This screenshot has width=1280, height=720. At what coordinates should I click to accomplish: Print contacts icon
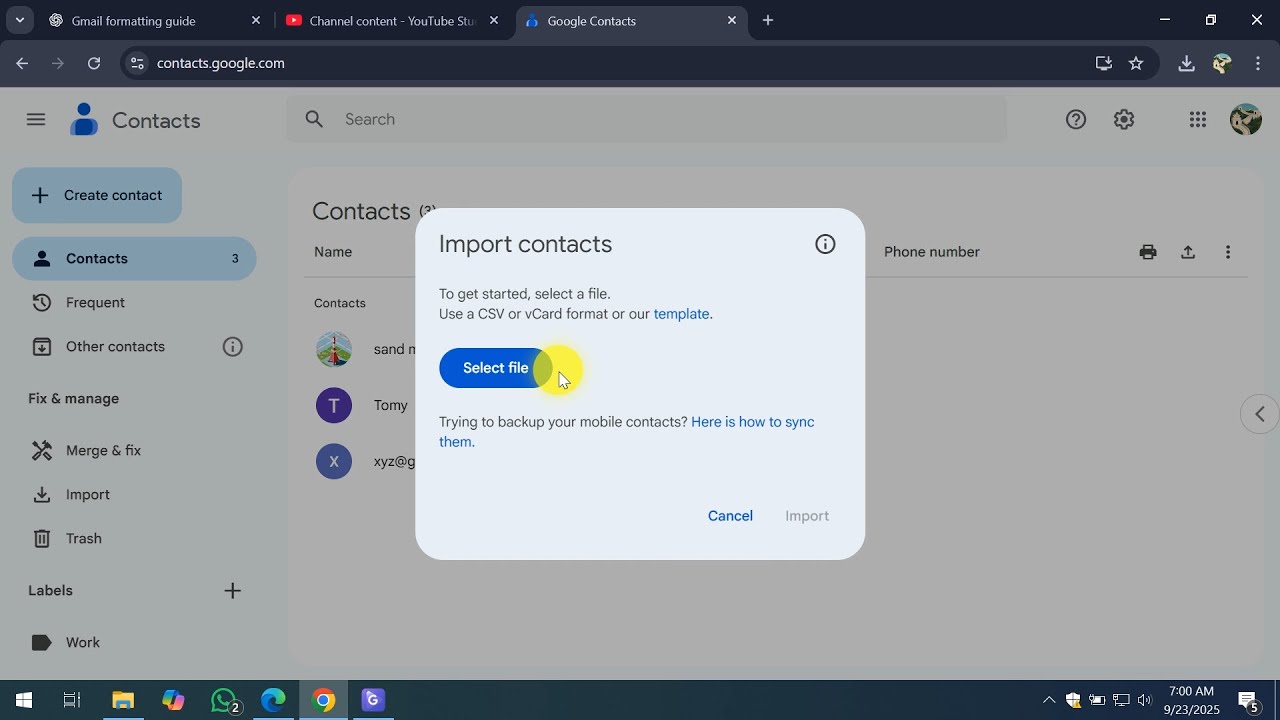[1148, 252]
